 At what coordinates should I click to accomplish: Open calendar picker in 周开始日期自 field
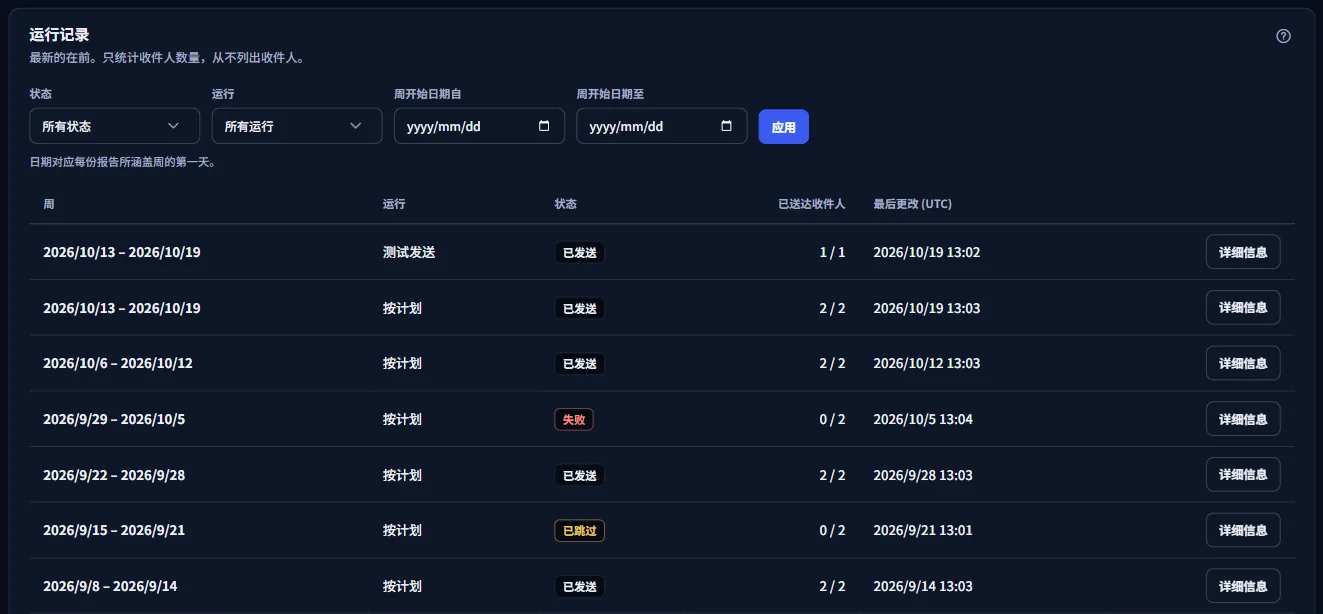coord(544,126)
